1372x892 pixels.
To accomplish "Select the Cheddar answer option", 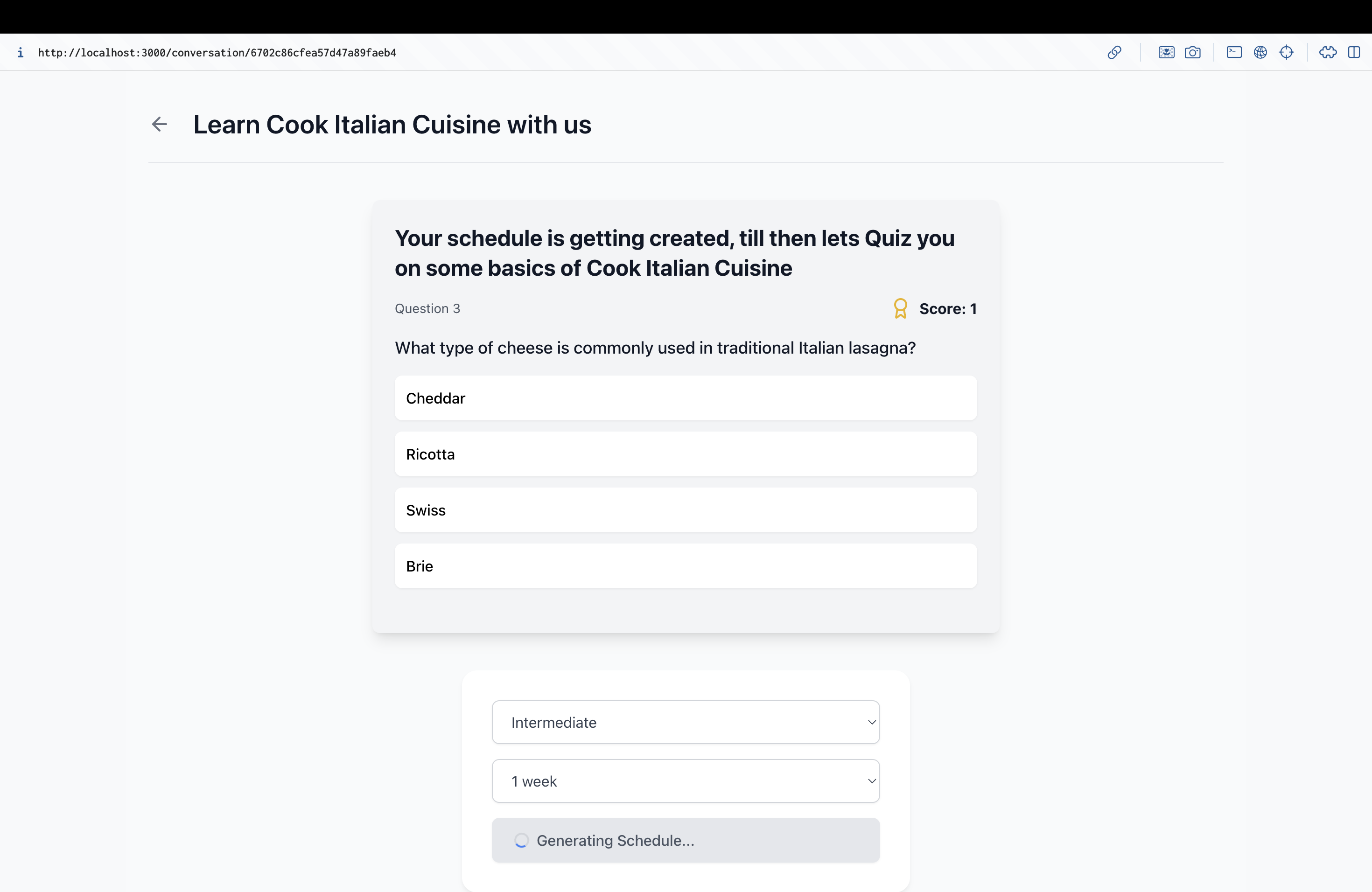I will pos(686,398).
